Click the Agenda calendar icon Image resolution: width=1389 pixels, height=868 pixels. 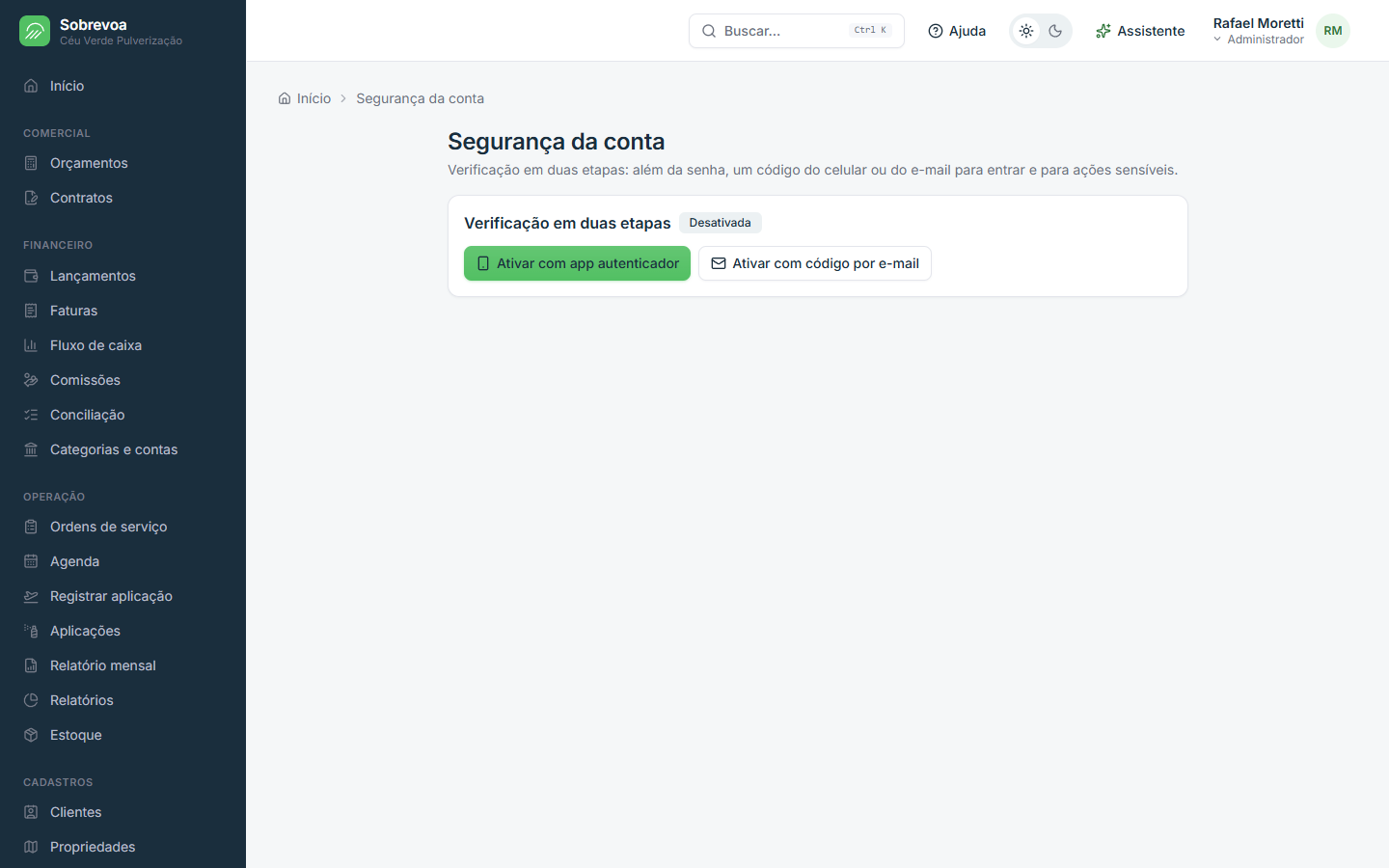(31, 561)
